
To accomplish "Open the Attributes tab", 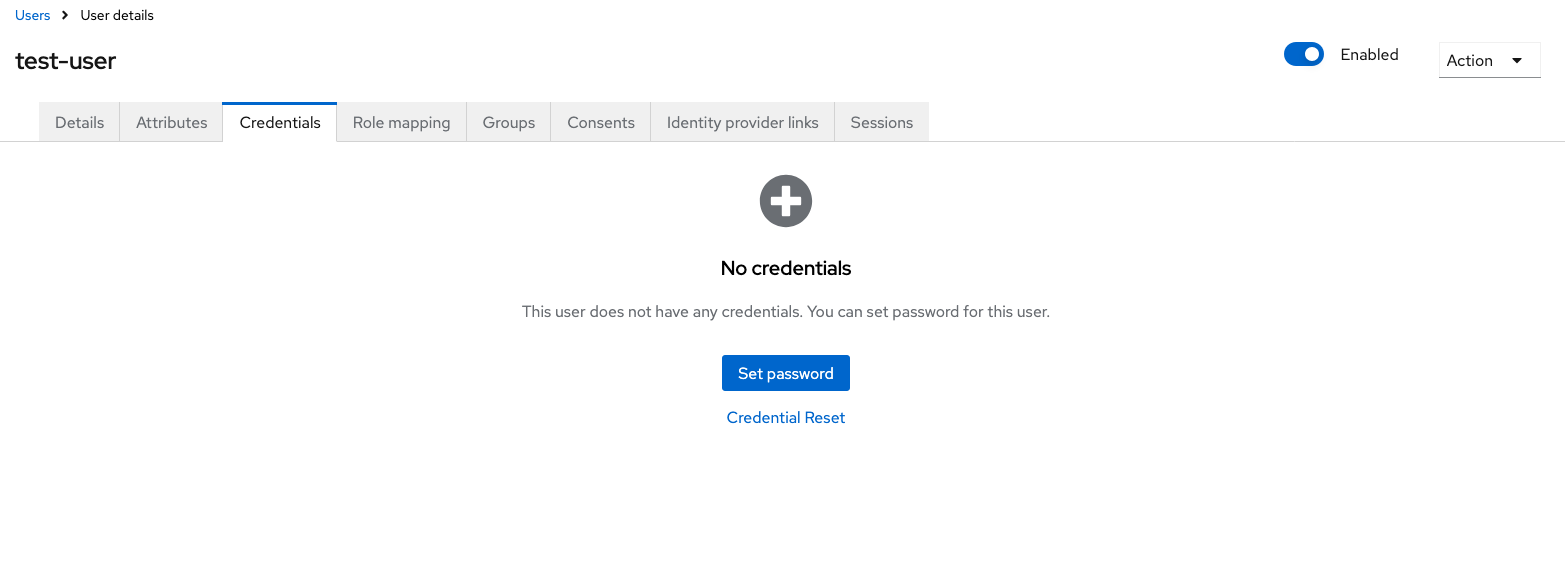I will [x=172, y=123].
